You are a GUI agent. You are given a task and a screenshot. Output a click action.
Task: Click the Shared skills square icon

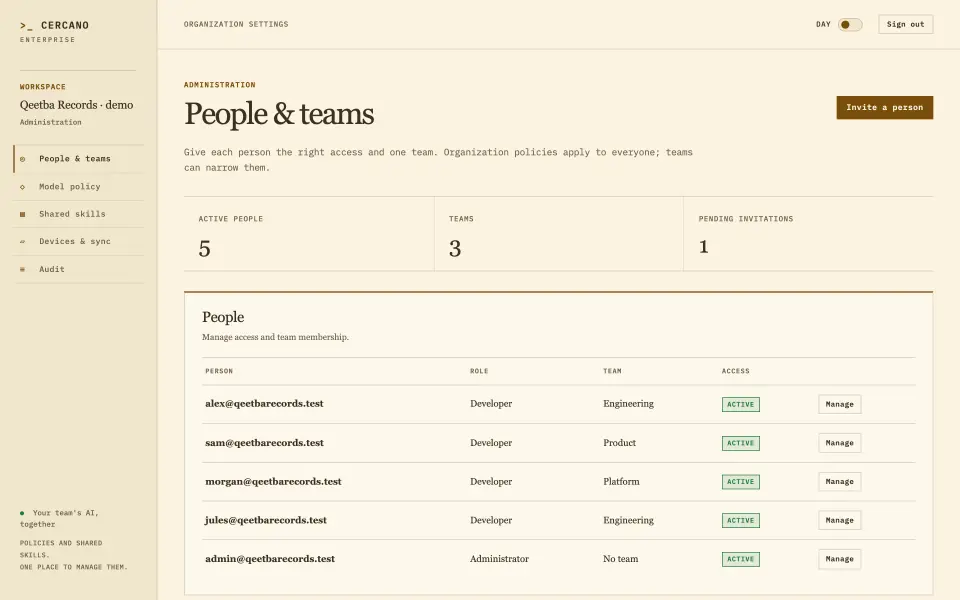pos(23,214)
